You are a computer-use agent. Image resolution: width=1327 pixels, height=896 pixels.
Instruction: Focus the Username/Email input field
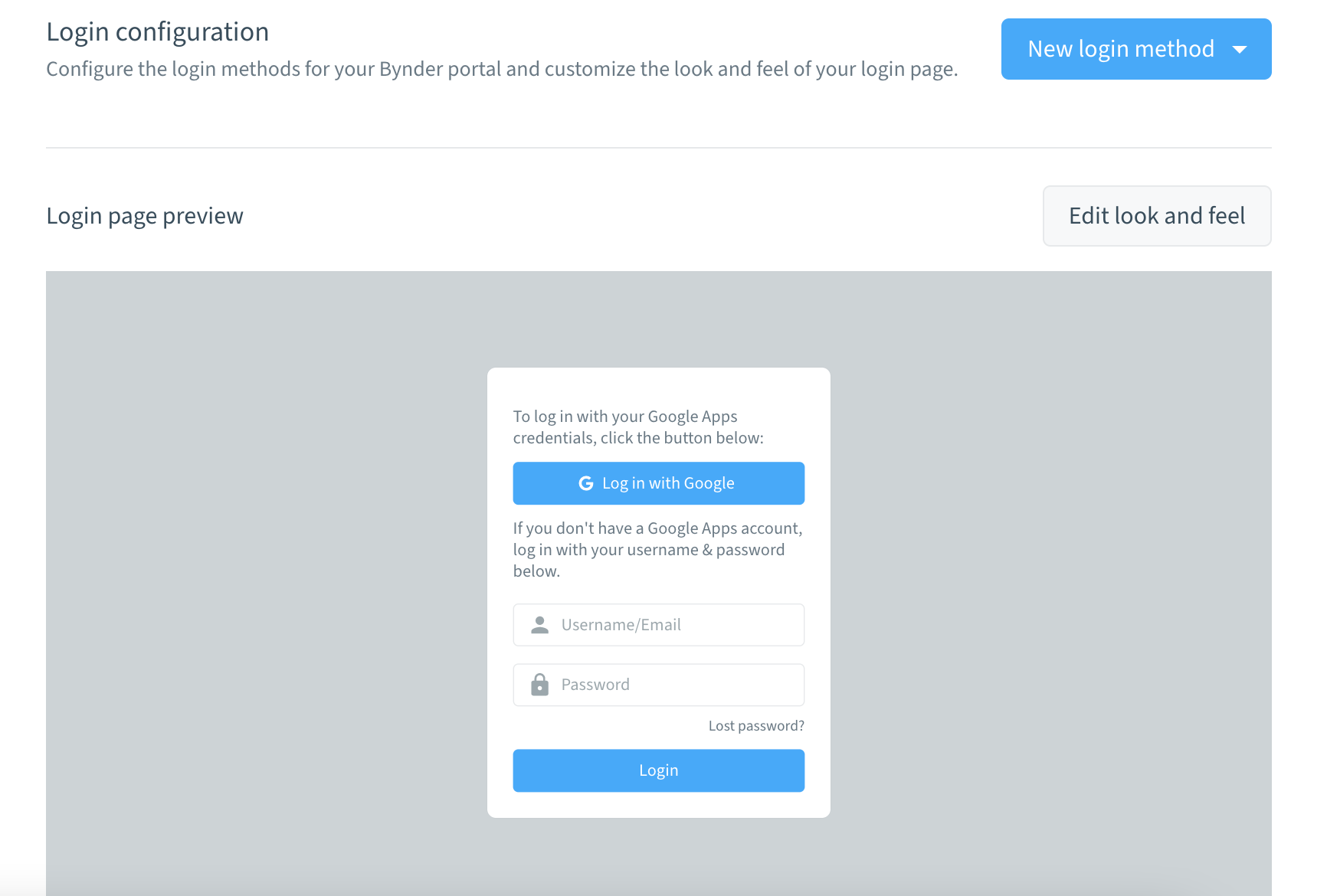(x=658, y=625)
